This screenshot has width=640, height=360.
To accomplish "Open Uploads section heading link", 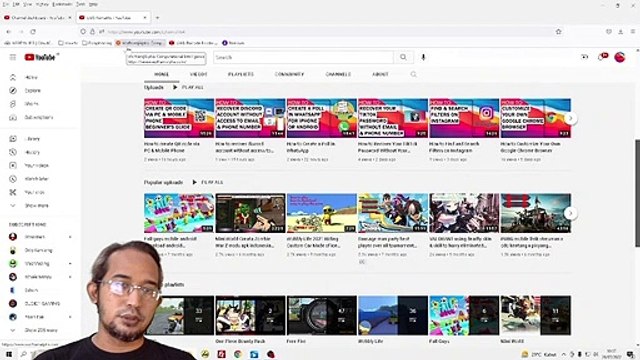I will pos(153,87).
